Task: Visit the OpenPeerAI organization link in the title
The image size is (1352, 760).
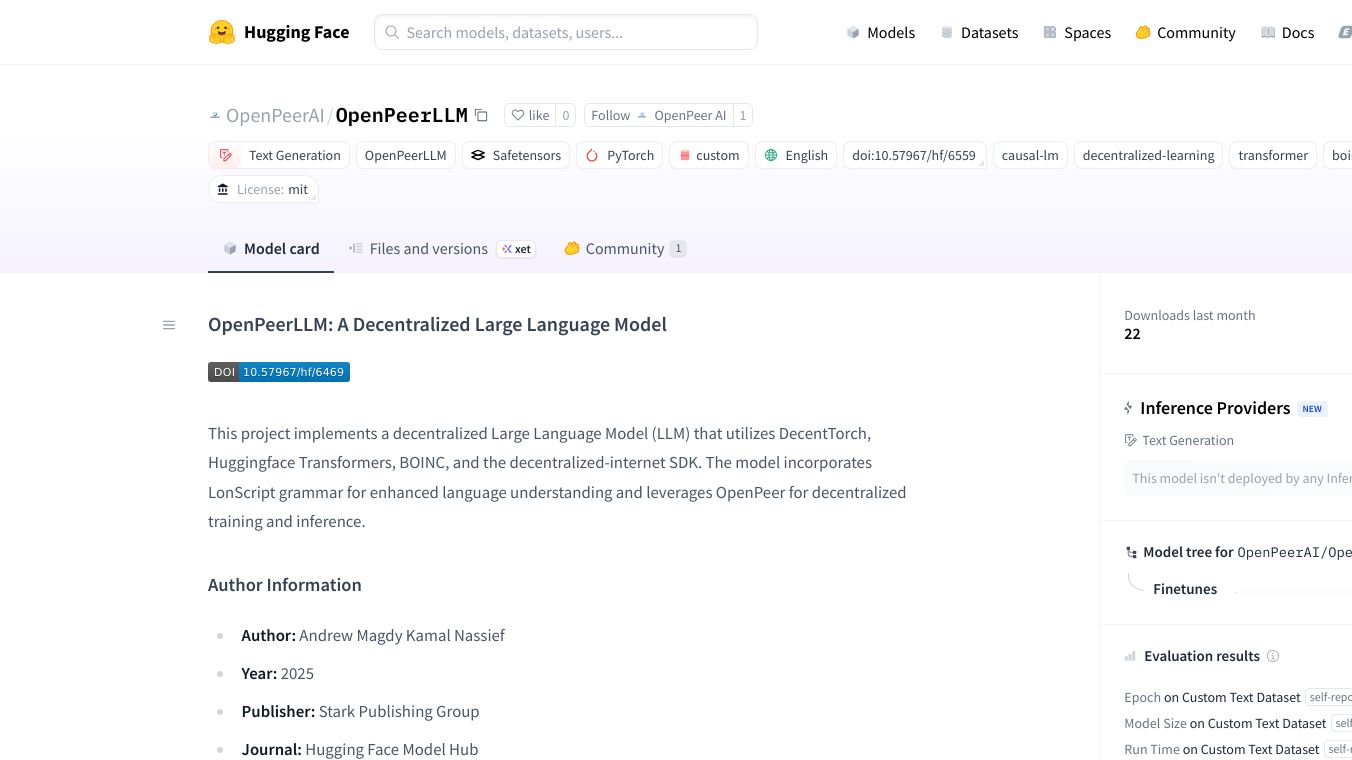Action: (275, 116)
